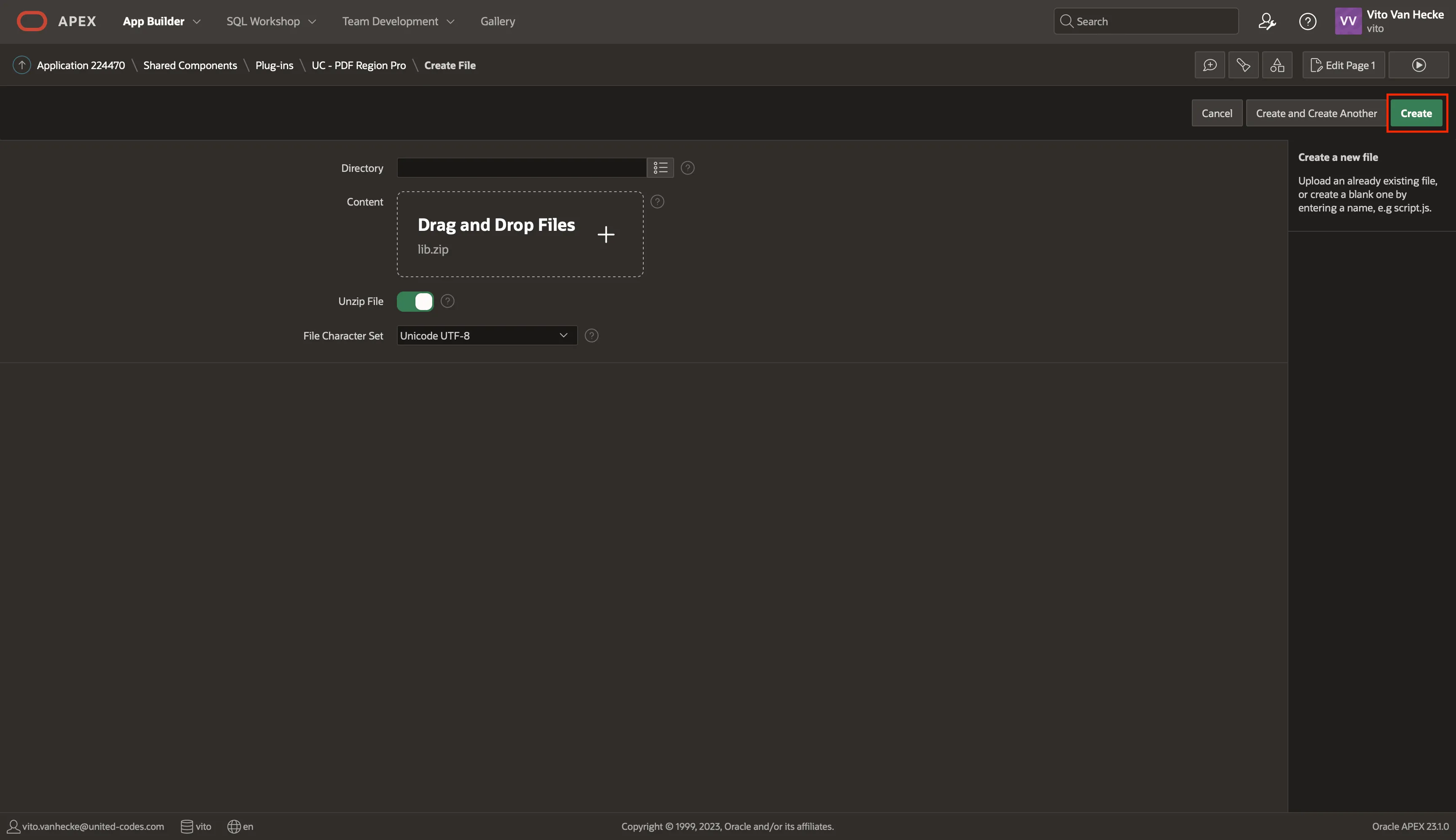
Task: Click the Run Page play icon
Action: tap(1419, 65)
